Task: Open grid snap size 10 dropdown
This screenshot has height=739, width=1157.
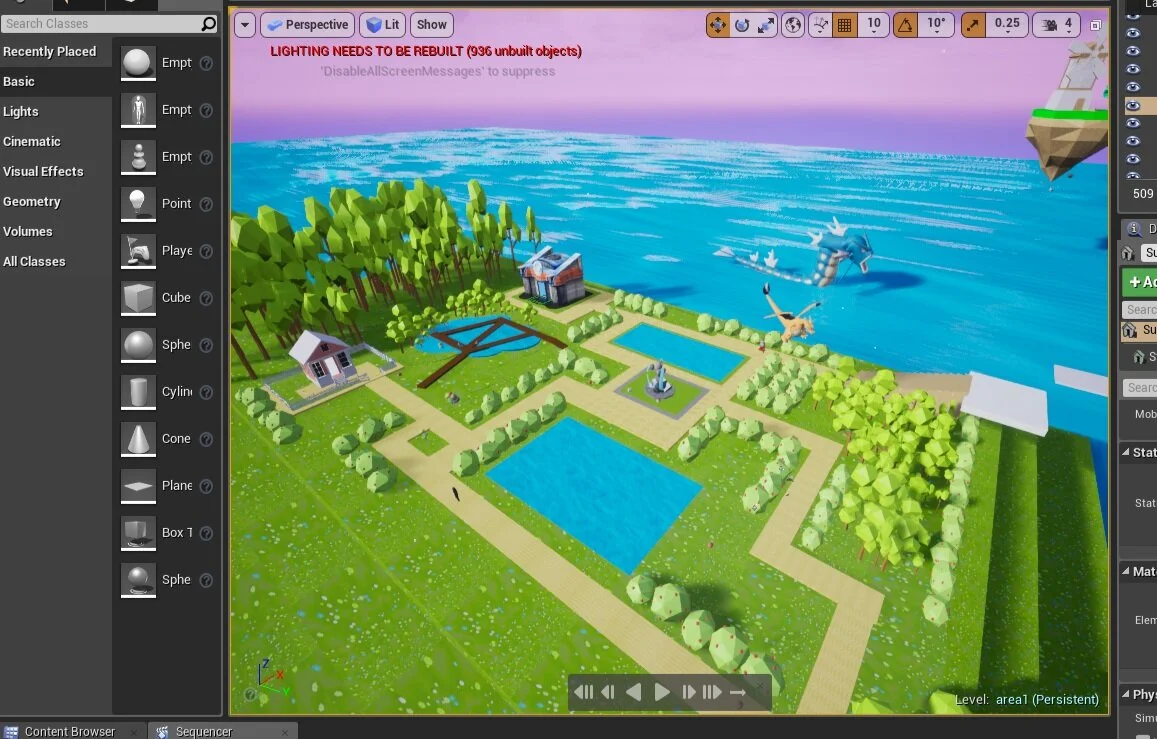Action: coord(874,25)
